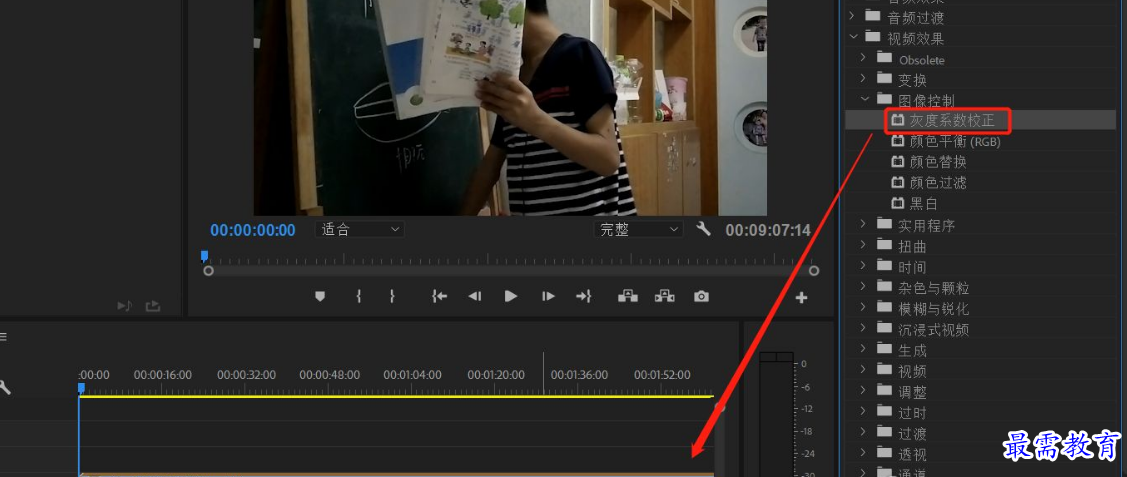Open the 适合 zoom level dropdown
The height and width of the screenshot is (477, 1127).
359,230
